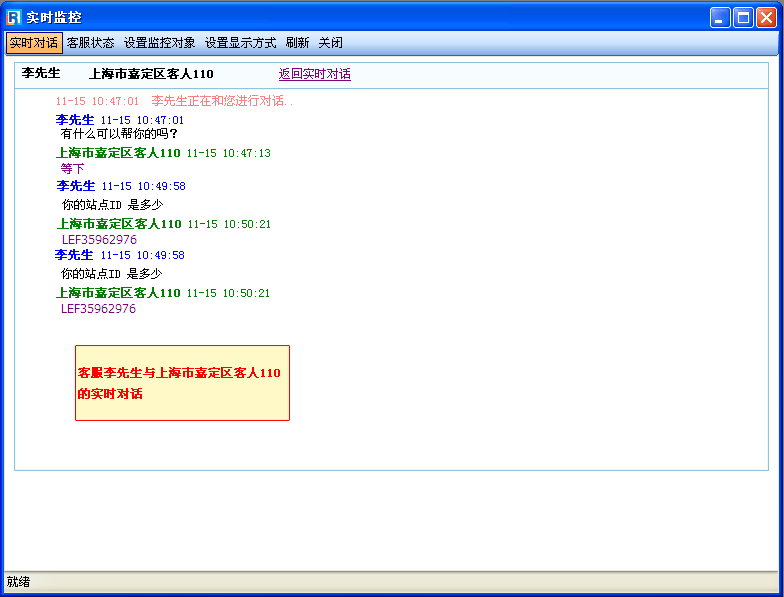The height and width of the screenshot is (597, 784).
Task: Click 李先生 sender line at 10:47:01
Action: (x=120, y=120)
